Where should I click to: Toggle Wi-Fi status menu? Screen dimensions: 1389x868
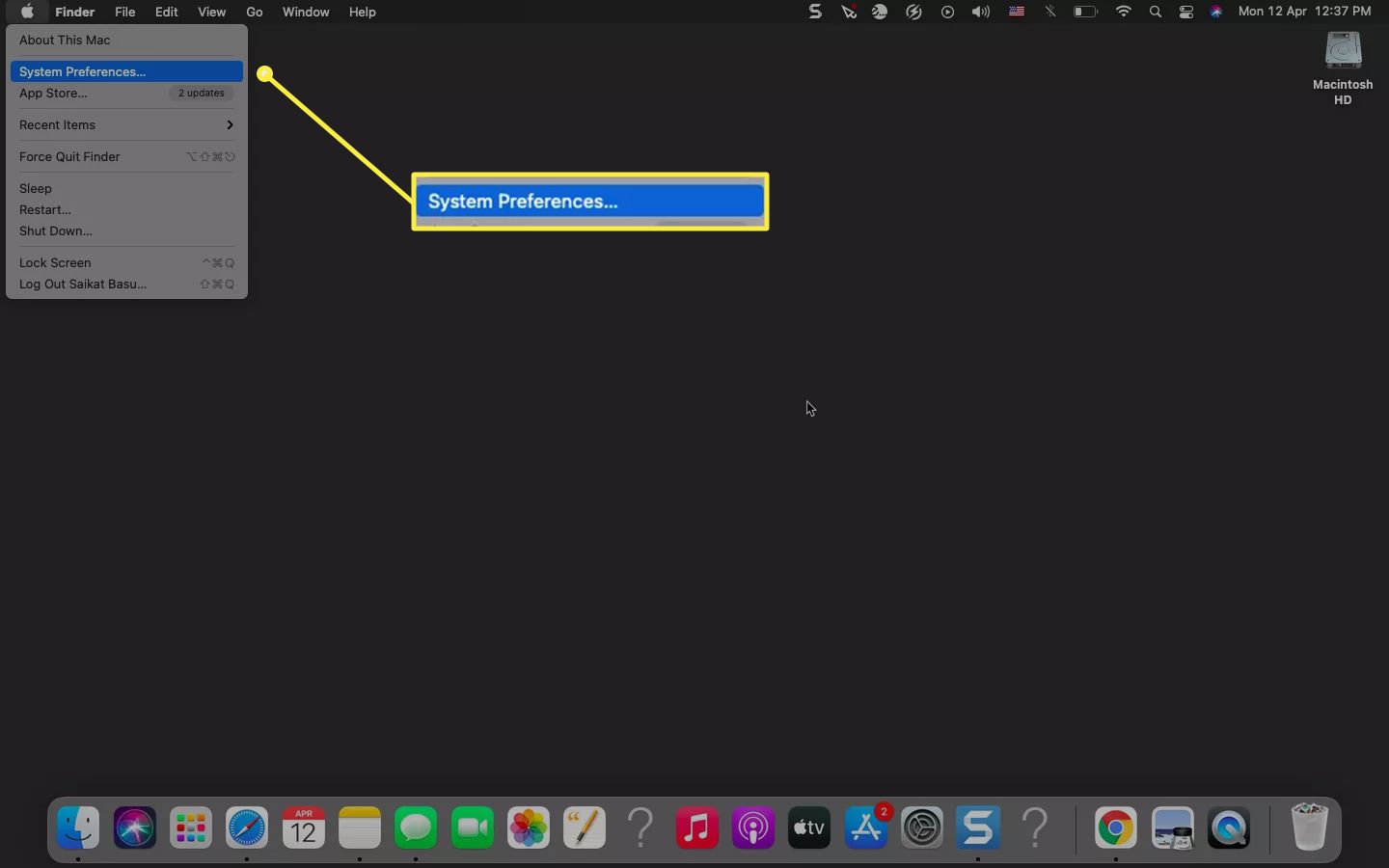click(x=1123, y=12)
